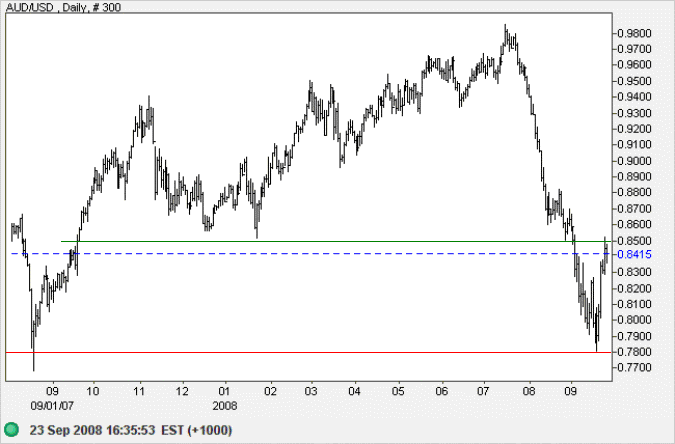Click the 2008 year label on time axis
This screenshot has height=444, width=675.
(x=225, y=406)
